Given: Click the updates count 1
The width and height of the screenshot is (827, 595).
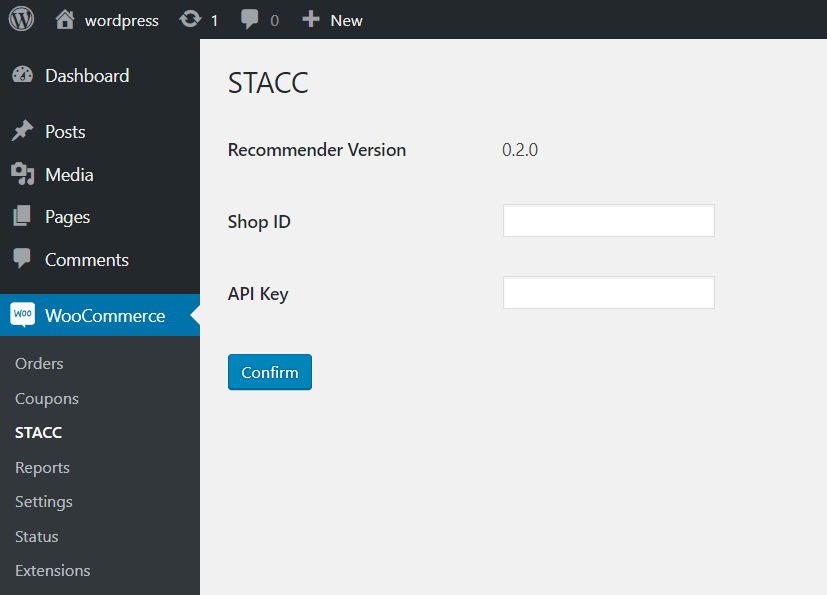Looking at the screenshot, I should tap(214, 21).
